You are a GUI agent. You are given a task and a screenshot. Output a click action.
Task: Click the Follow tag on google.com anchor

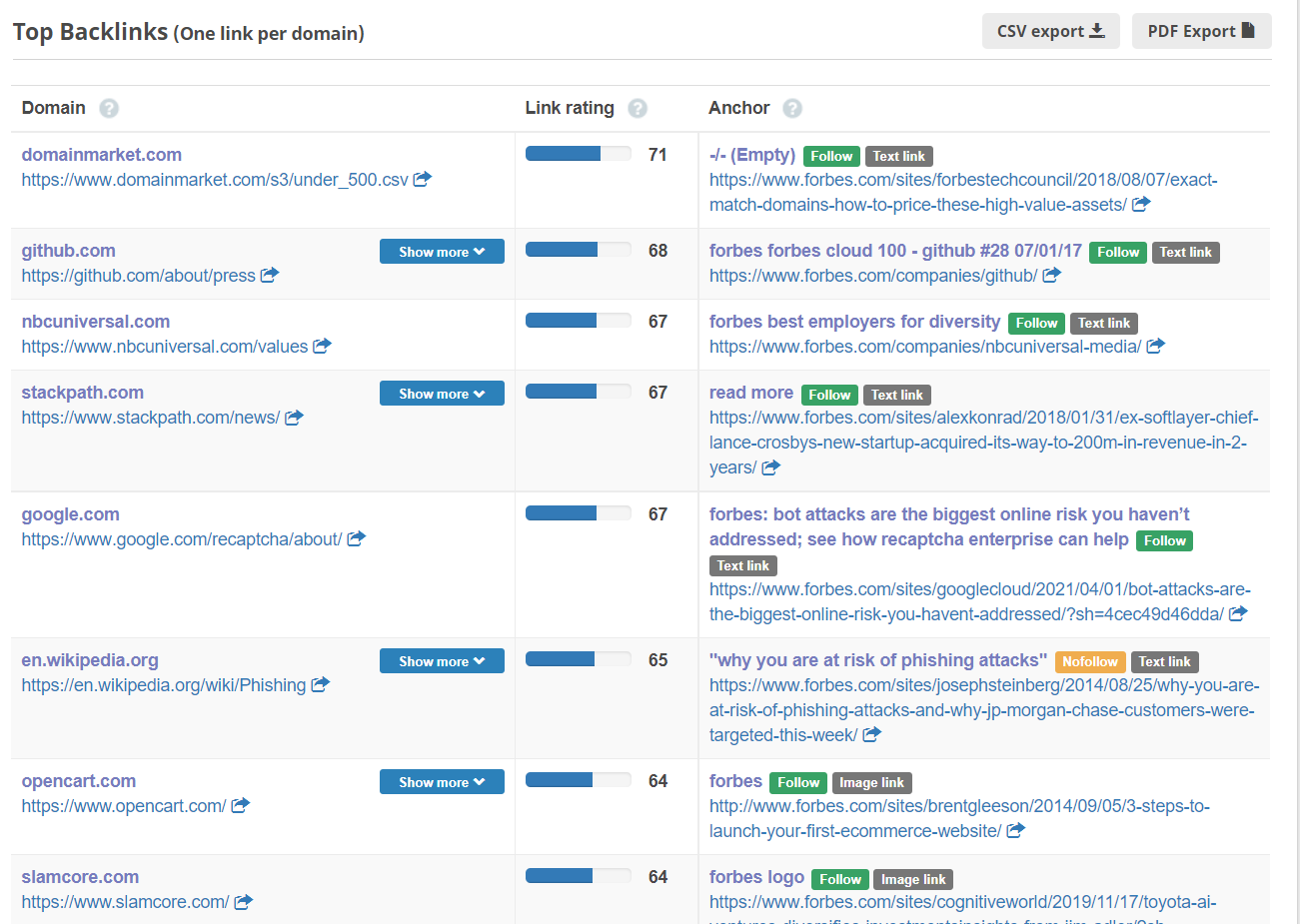(1165, 540)
